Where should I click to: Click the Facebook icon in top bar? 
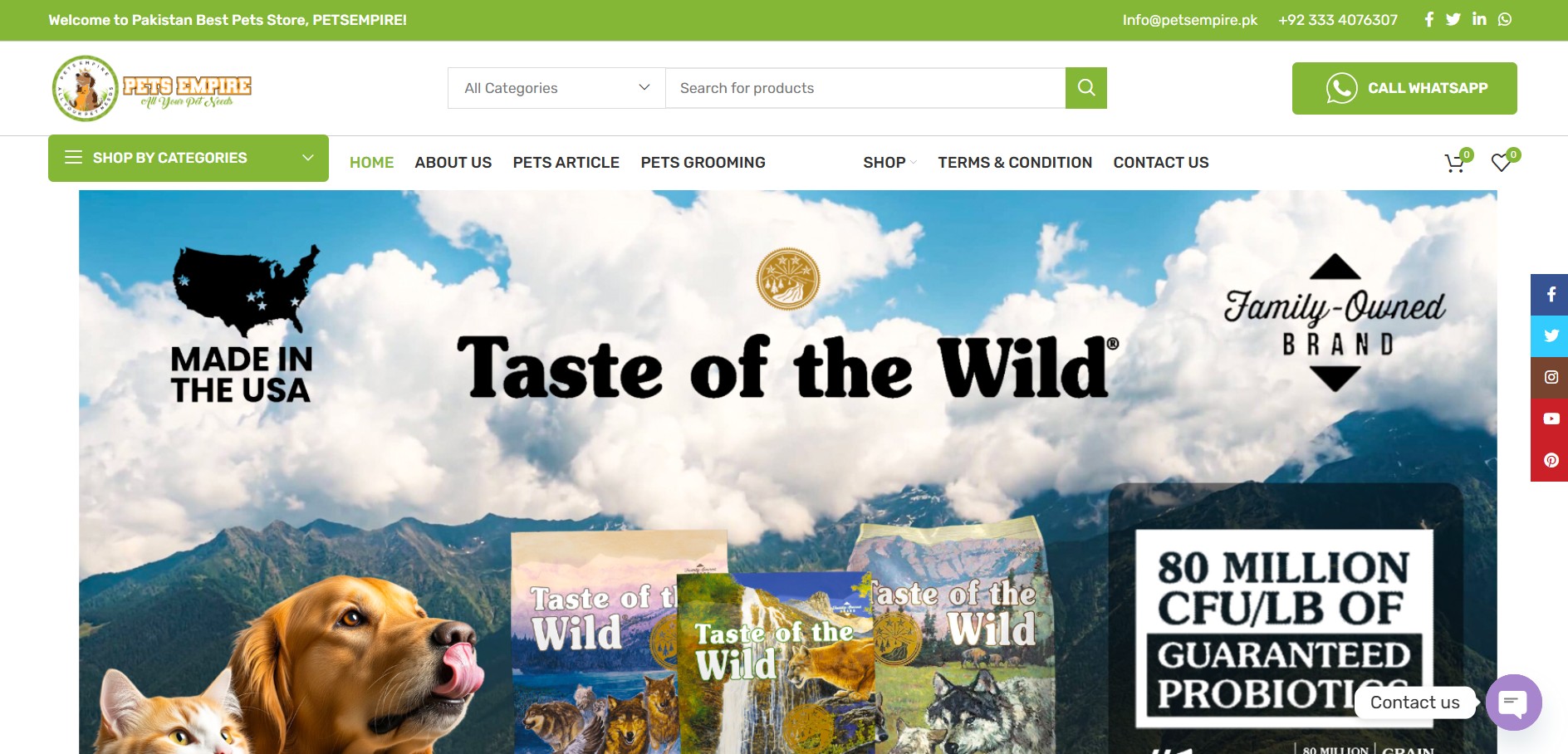tap(1428, 19)
